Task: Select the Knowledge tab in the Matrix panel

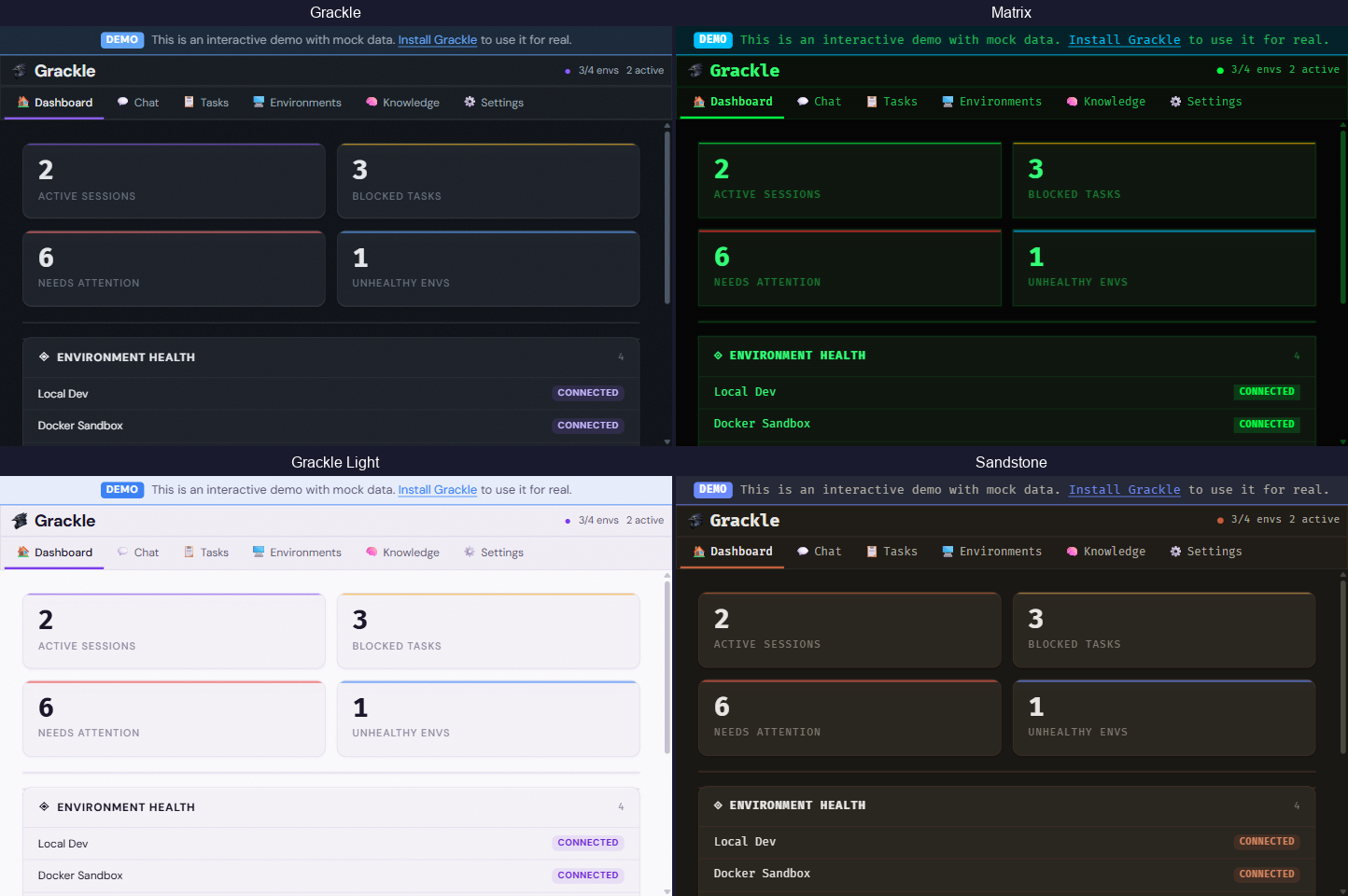Action: [1105, 102]
